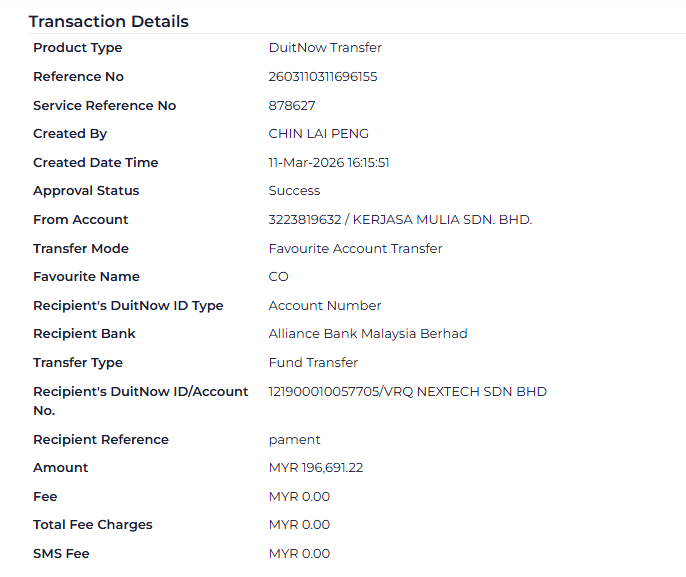Click the Transaction Details heading

click(x=108, y=21)
